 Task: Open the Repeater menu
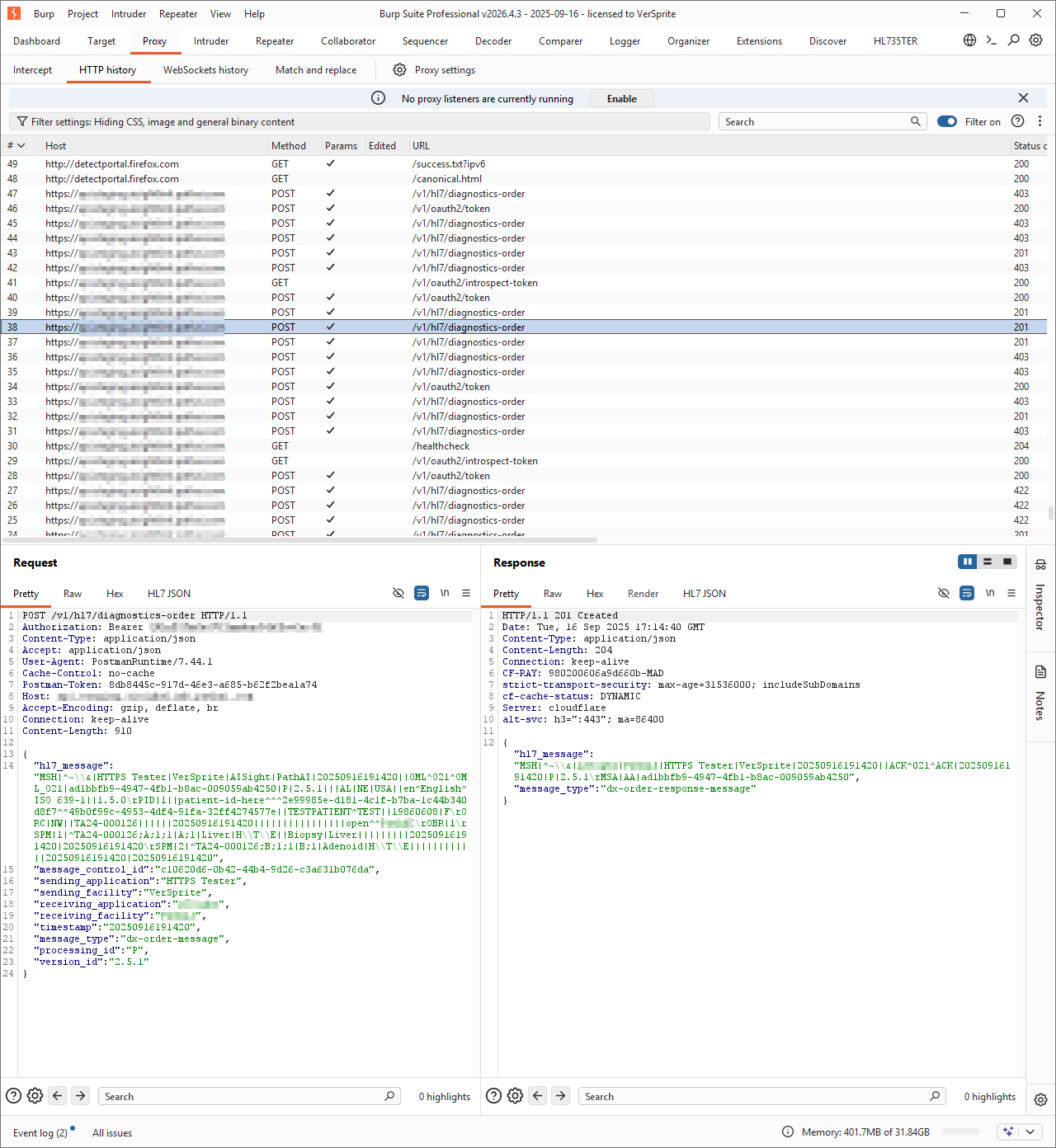[x=178, y=14]
